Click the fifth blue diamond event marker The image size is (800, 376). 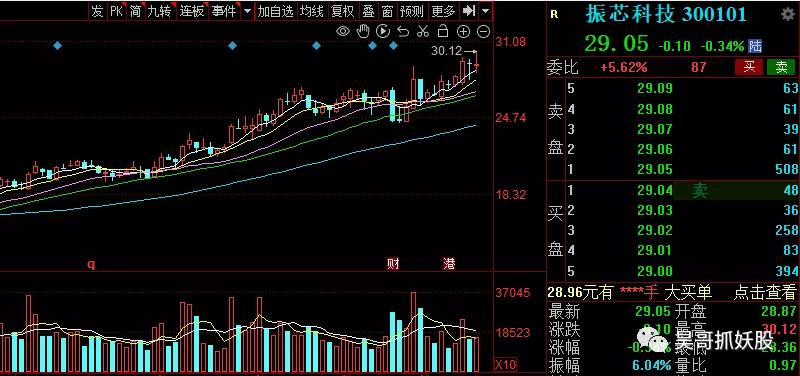393,46
